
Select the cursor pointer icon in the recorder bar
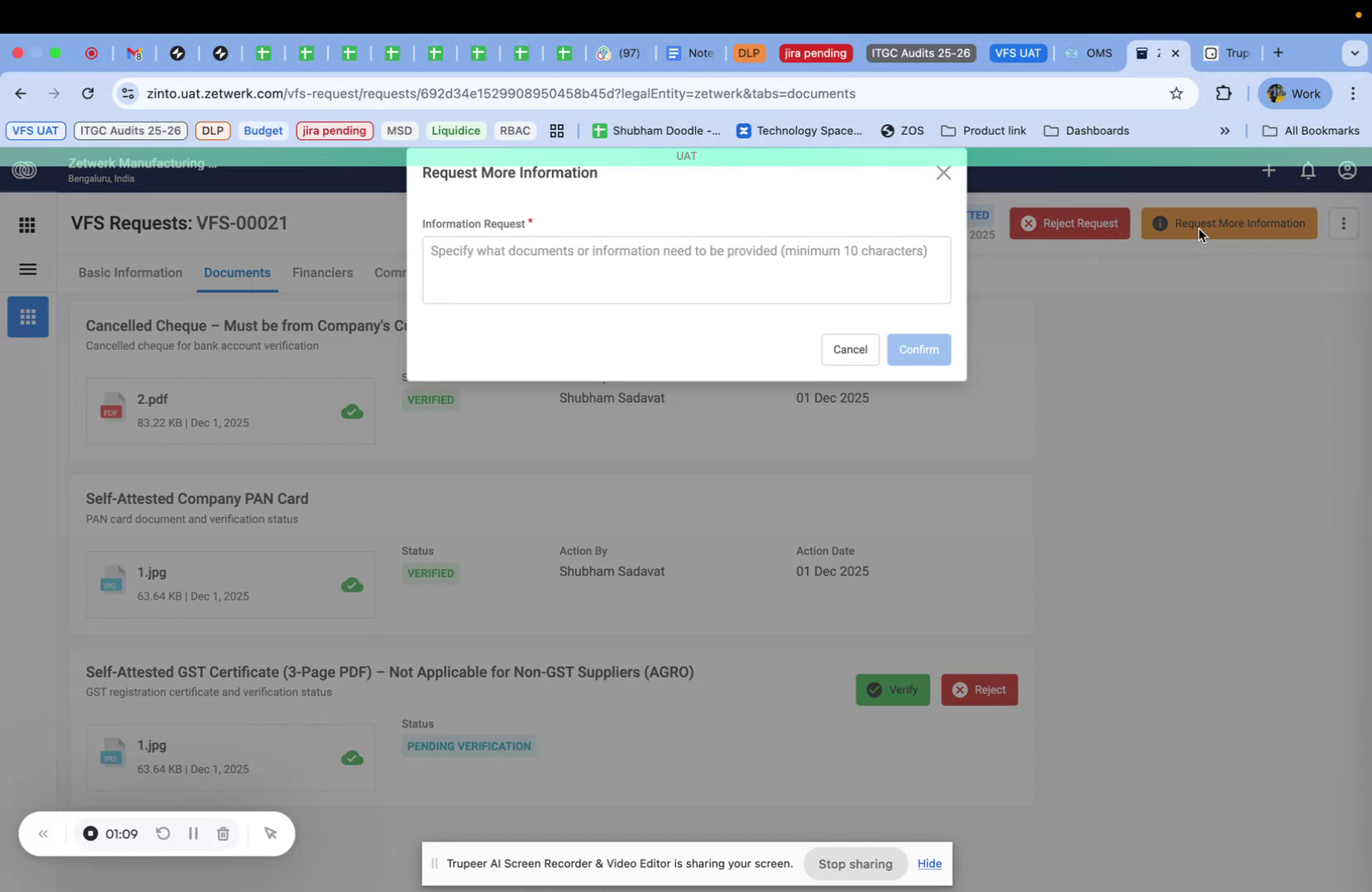point(271,833)
